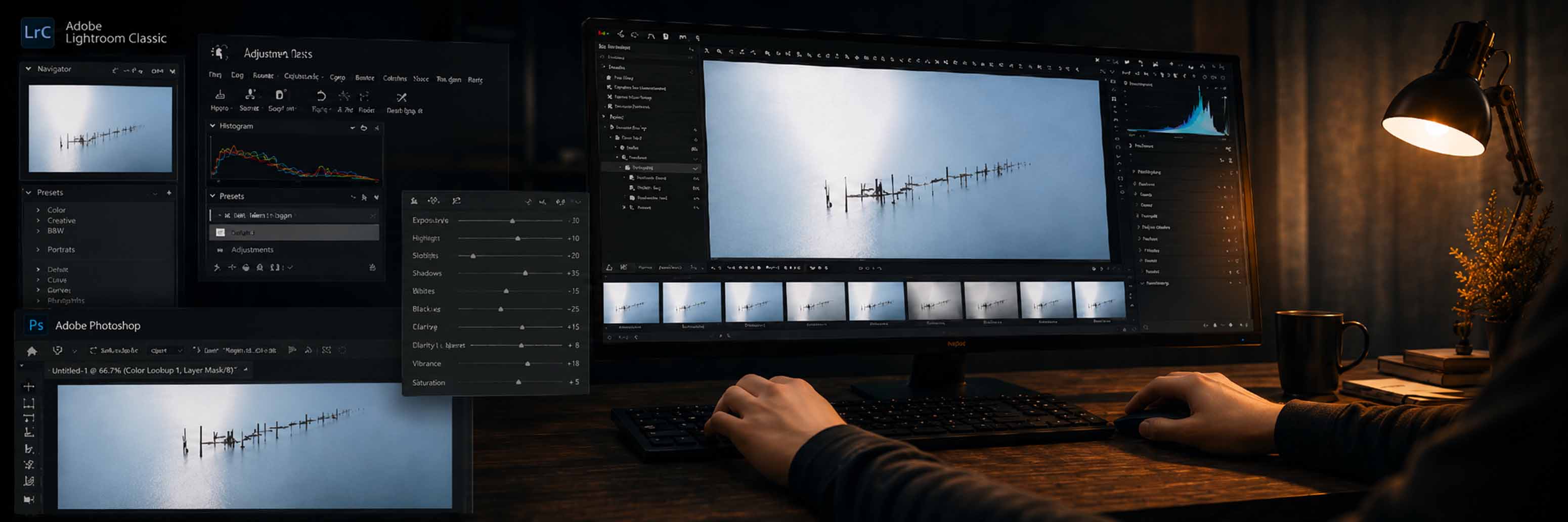This screenshot has height=522, width=1568.
Task: Collapse the Presets section below the Histogram
Action: click(x=212, y=196)
